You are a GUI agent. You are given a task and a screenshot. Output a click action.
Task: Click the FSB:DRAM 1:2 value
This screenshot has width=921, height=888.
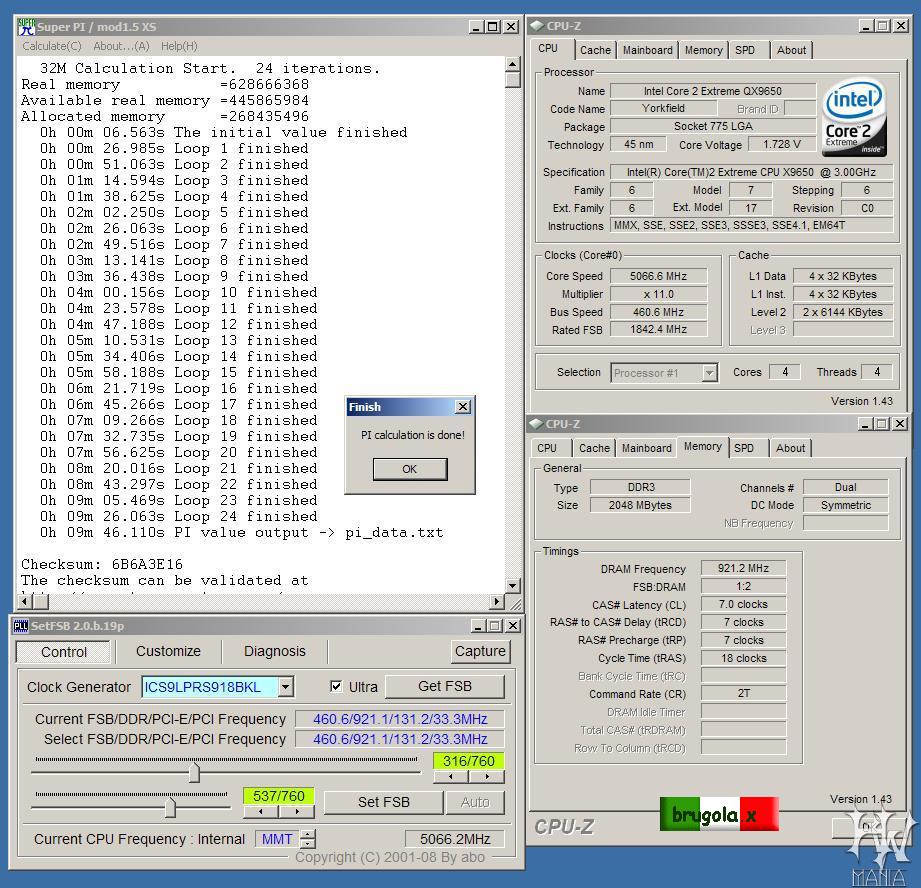point(743,586)
